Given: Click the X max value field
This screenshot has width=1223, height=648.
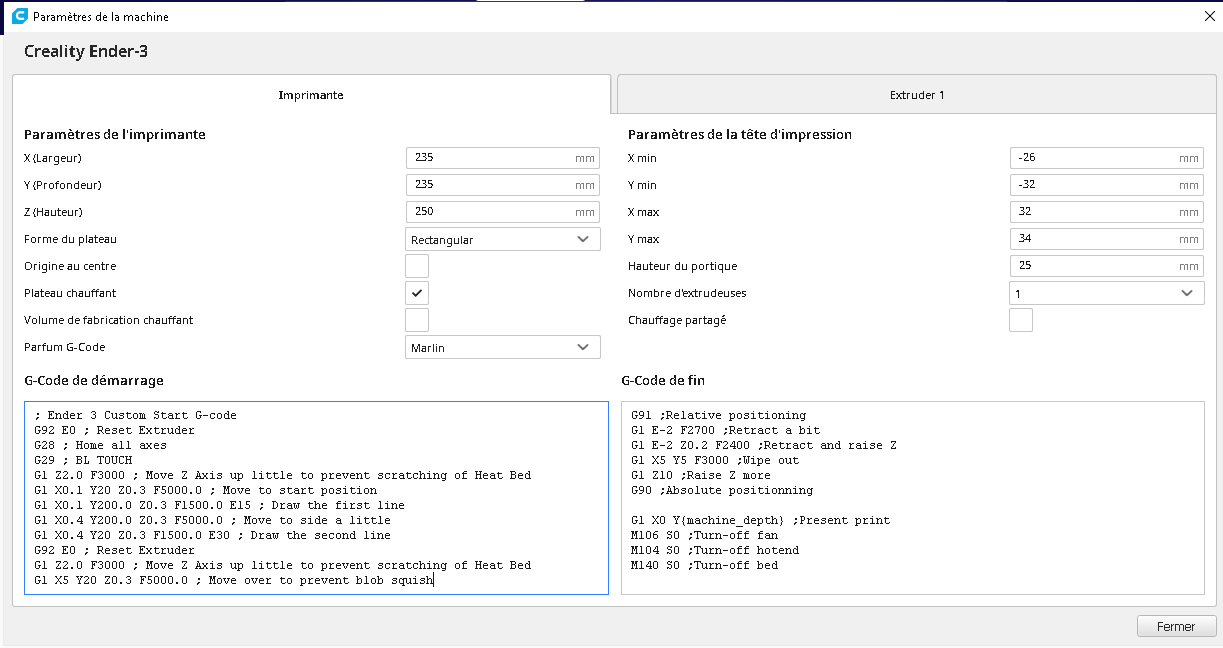Looking at the screenshot, I should point(1107,212).
